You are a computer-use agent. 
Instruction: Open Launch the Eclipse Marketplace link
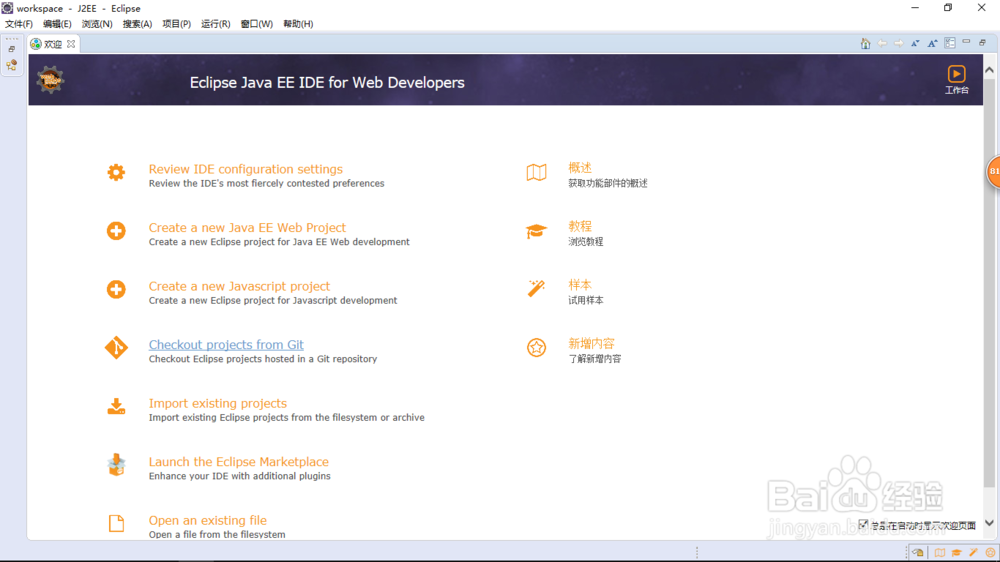coord(239,462)
